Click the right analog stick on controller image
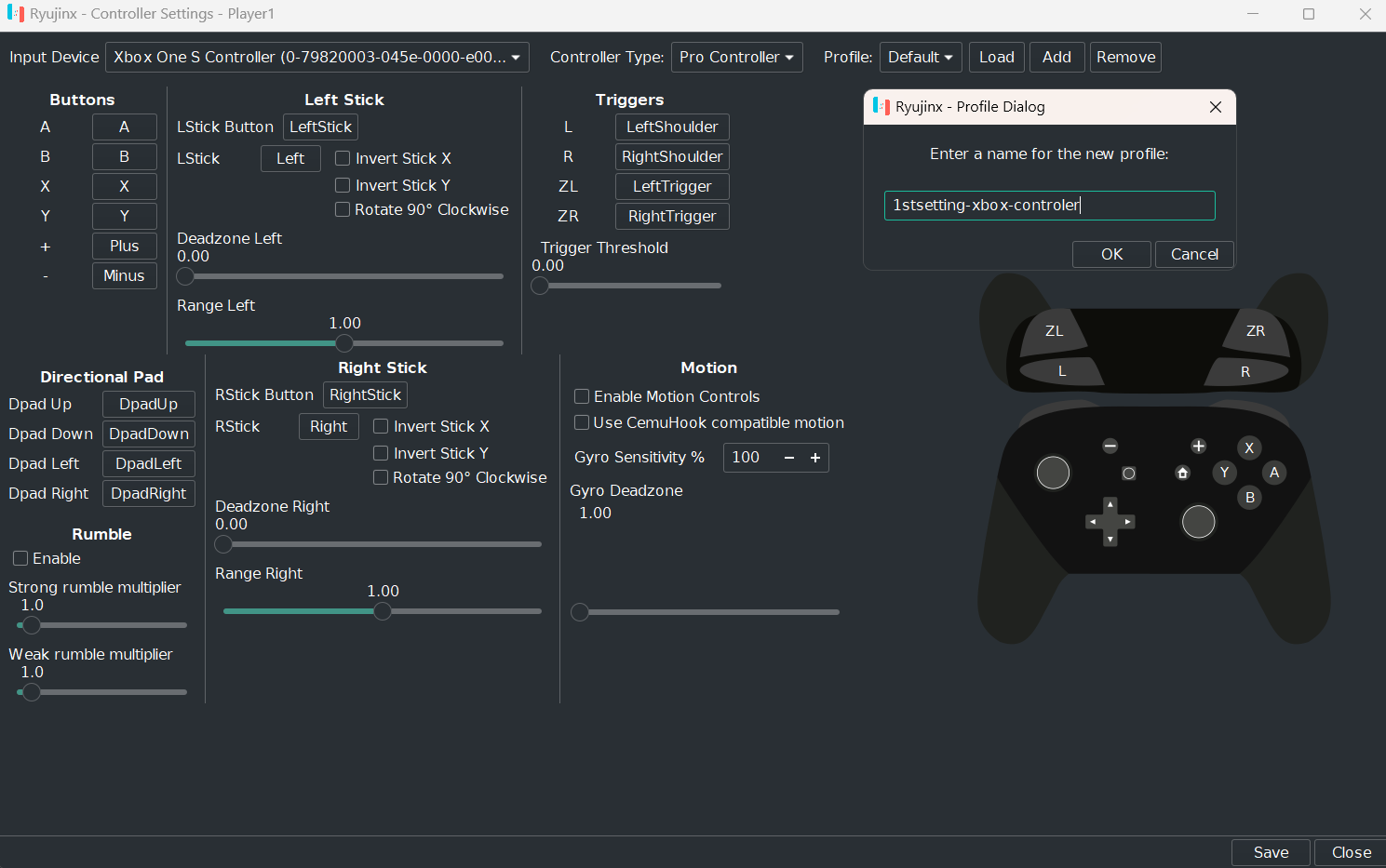Screen dimensions: 1386x868 pos(1198,522)
